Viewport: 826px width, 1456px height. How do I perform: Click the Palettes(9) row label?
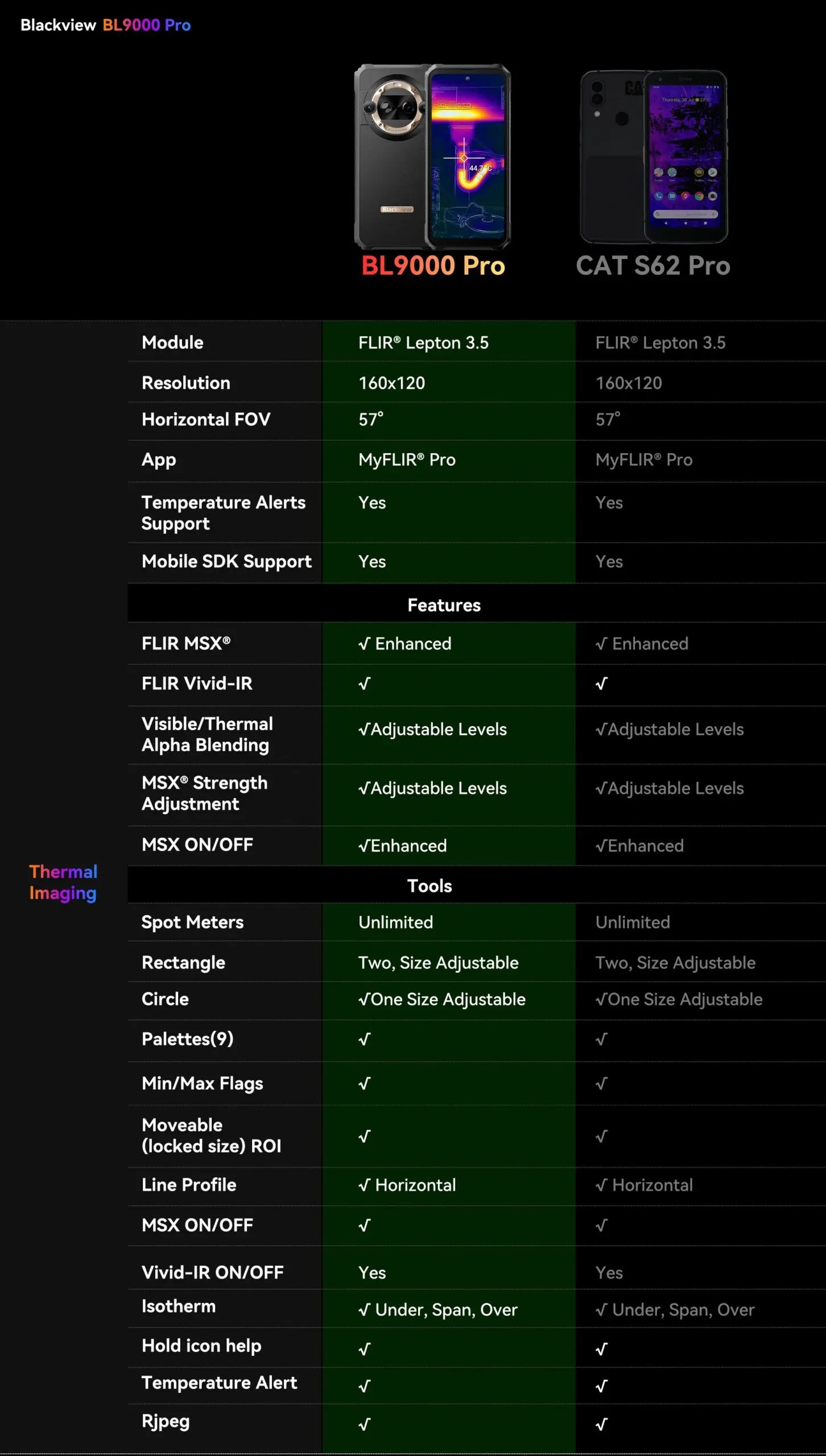tap(188, 1039)
